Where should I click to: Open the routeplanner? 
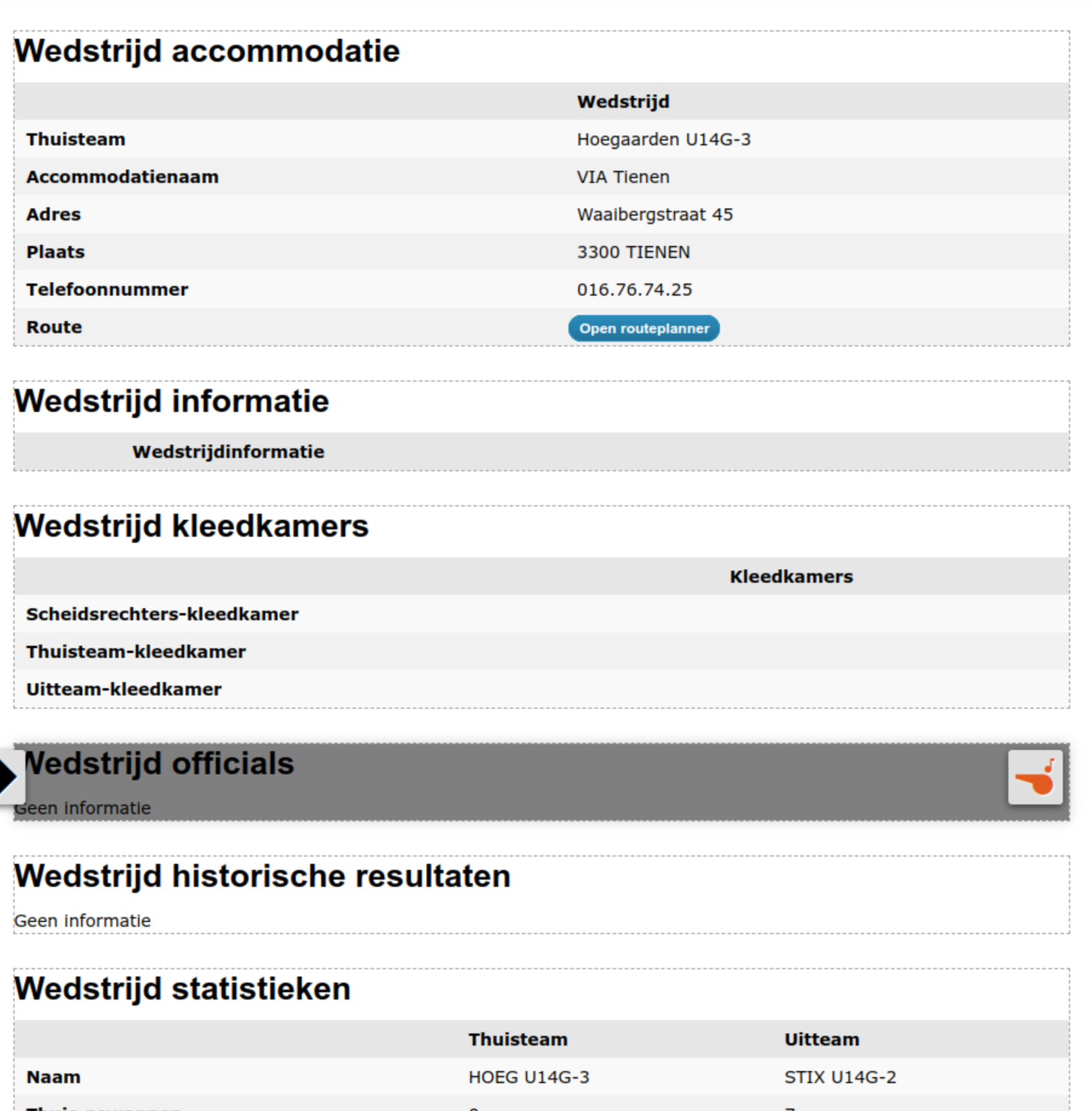(x=644, y=328)
